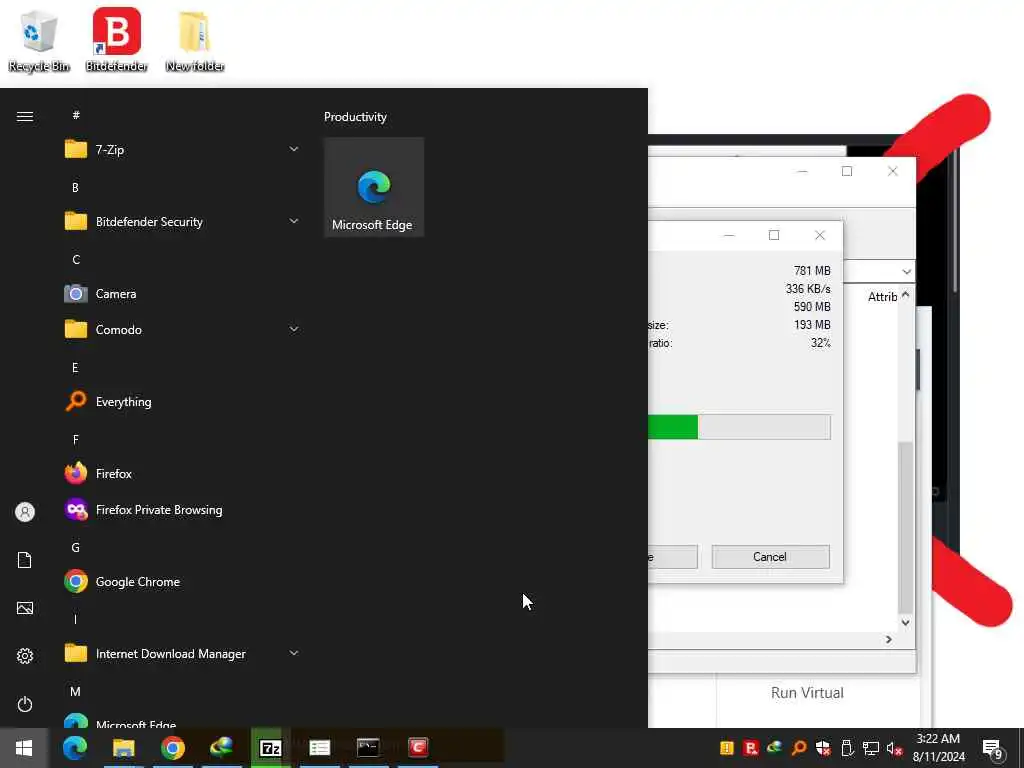Launch Everything search app from Start menu
Viewport: 1024px width, 768px height.
point(182,402)
